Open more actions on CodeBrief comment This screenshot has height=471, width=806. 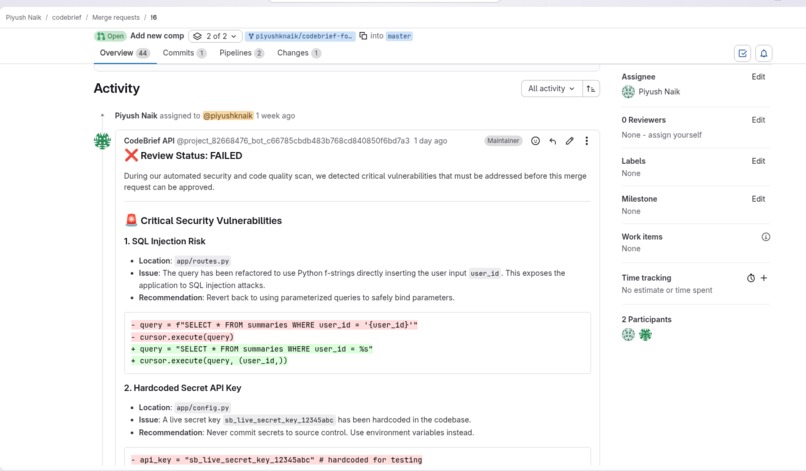(x=587, y=141)
